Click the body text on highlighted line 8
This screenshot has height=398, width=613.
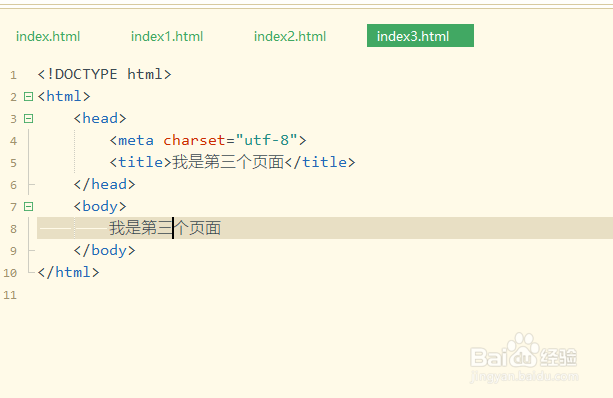coord(165,228)
